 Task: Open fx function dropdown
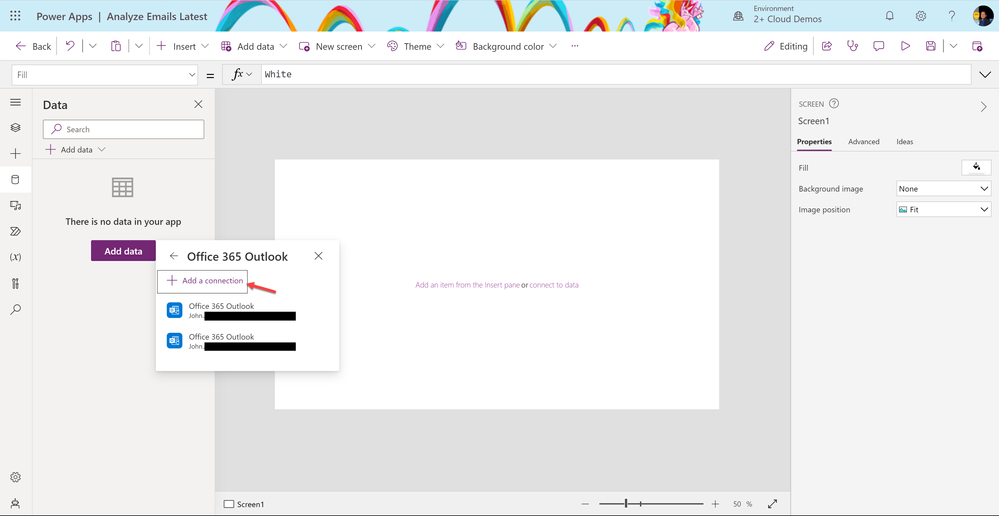point(241,75)
